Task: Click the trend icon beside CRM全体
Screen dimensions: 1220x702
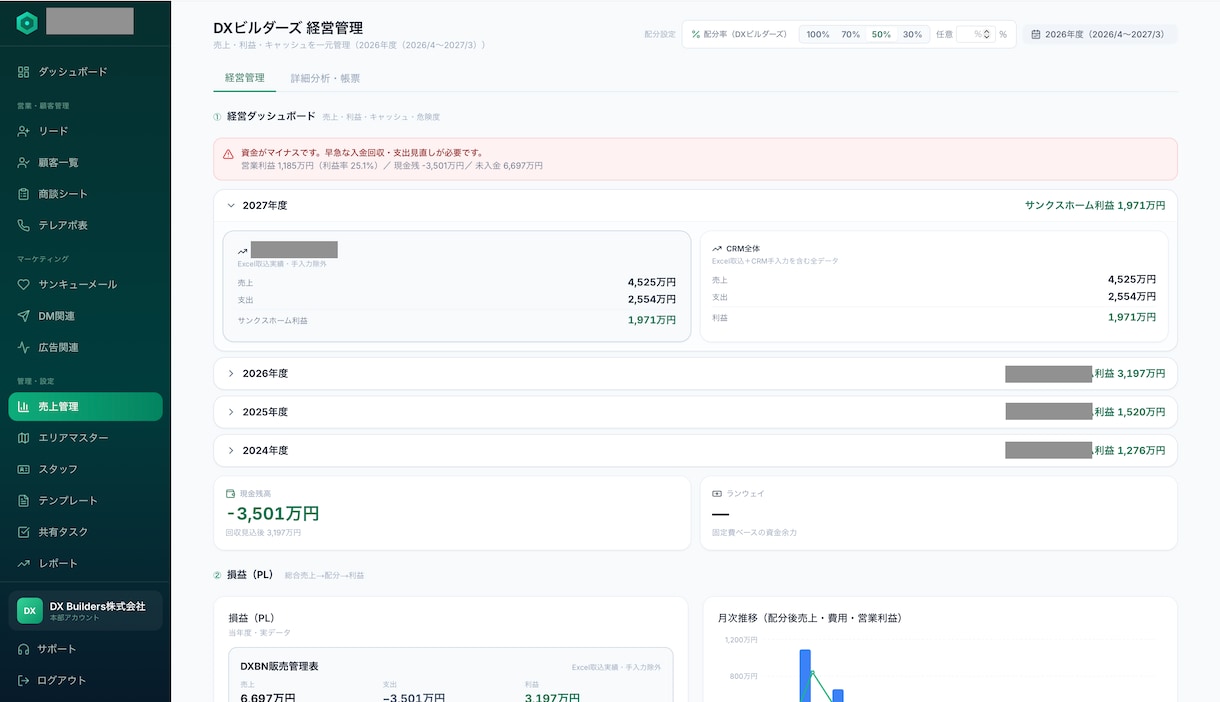Action: (717, 248)
